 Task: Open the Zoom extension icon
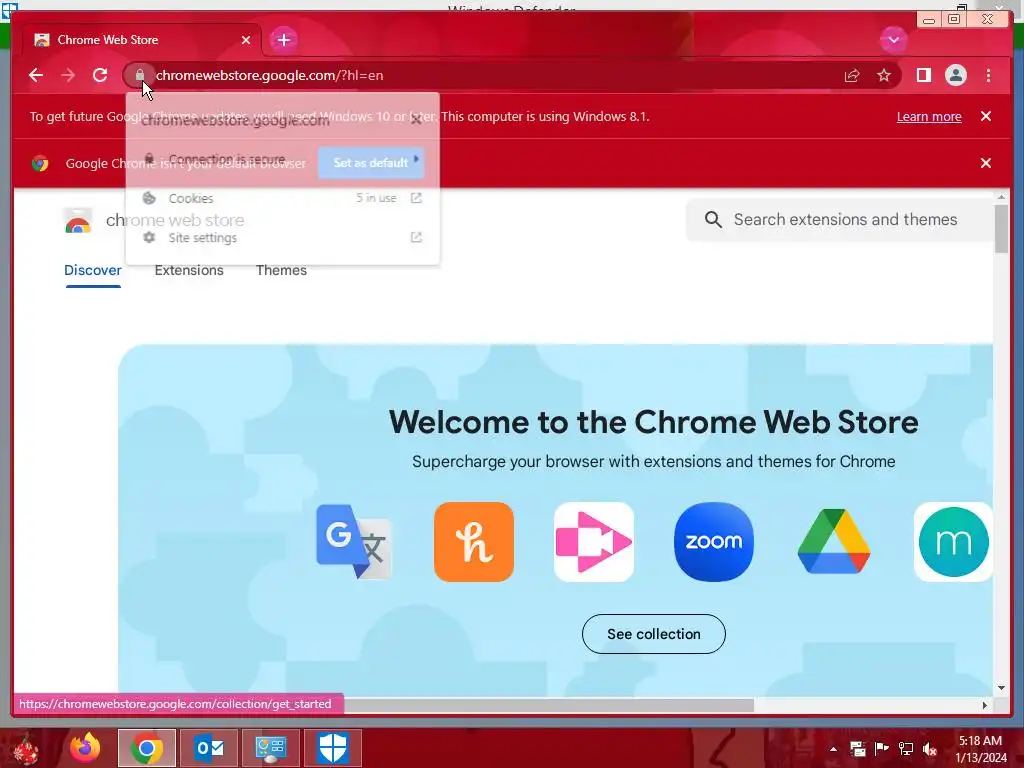pyautogui.click(x=714, y=541)
